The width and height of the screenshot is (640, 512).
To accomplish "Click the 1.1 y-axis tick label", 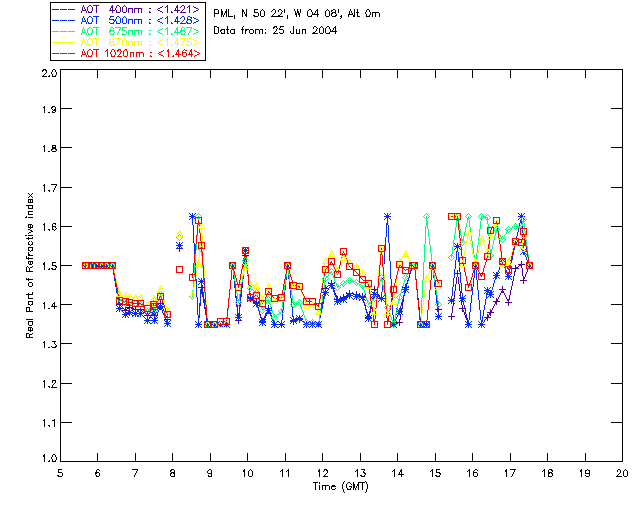I will click(x=49, y=423).
